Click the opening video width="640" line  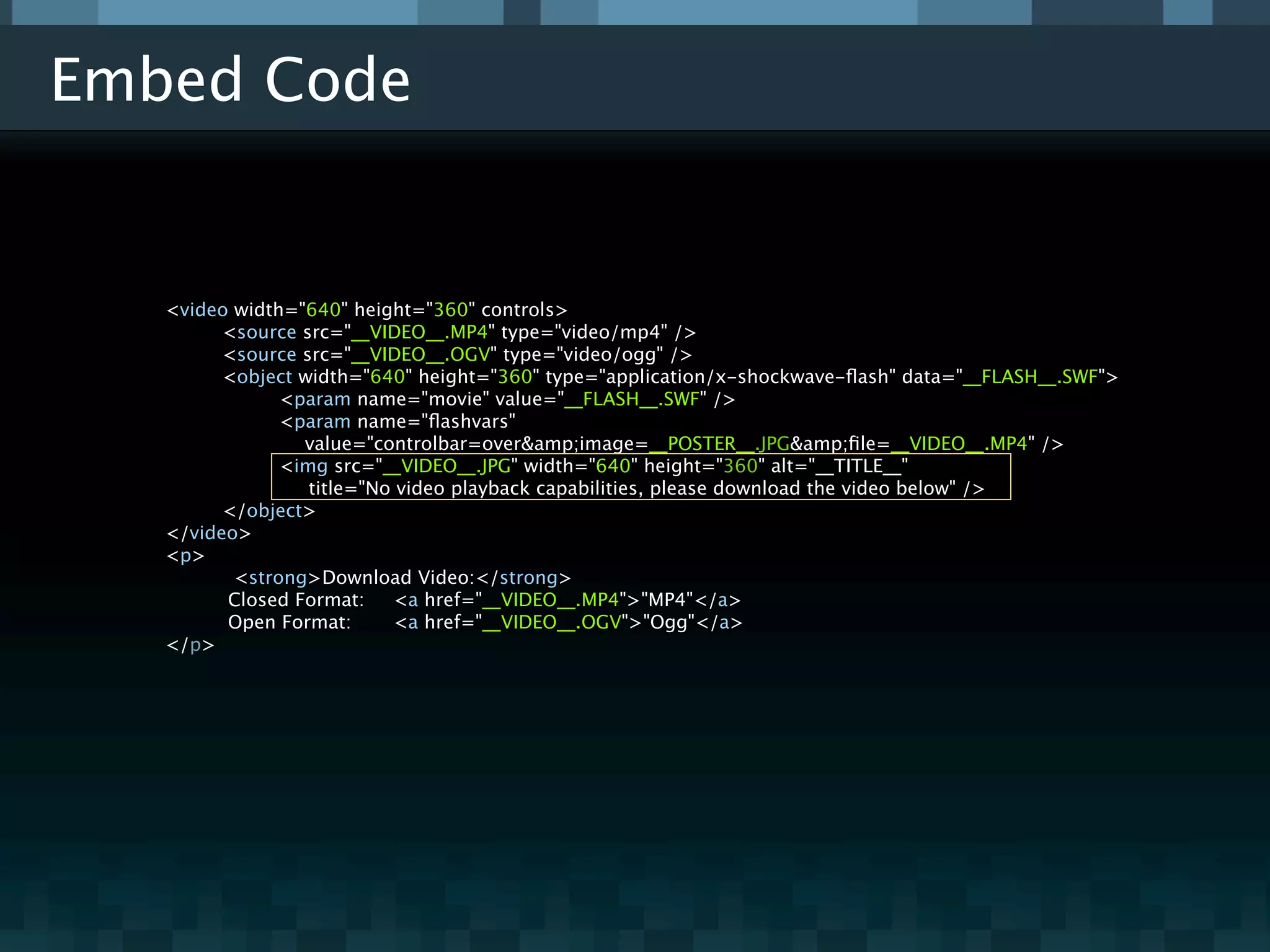(x=367, y=310)
